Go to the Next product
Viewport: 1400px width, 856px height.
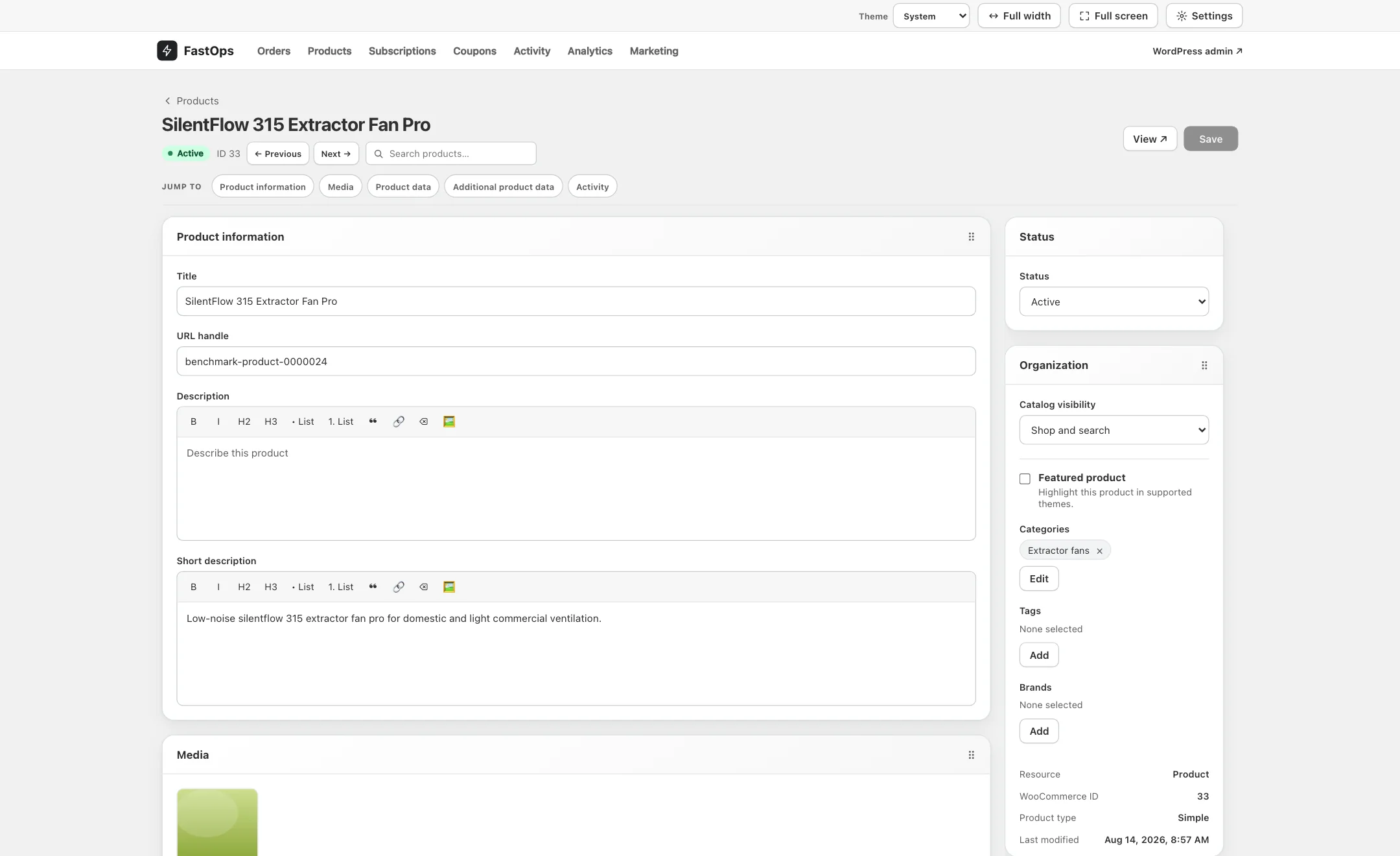pos(336,154)
